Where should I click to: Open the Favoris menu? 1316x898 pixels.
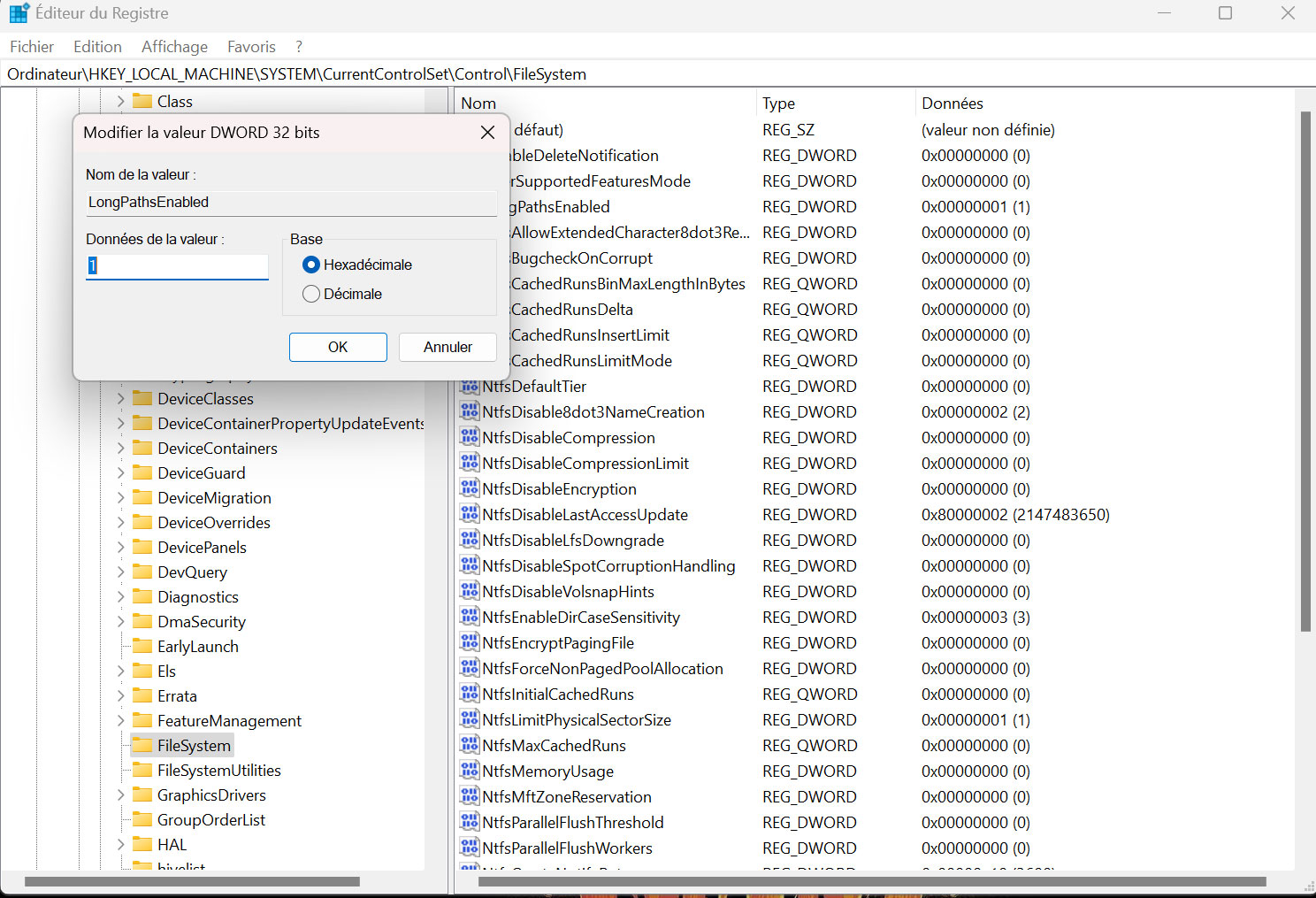(x=251, y=47)
